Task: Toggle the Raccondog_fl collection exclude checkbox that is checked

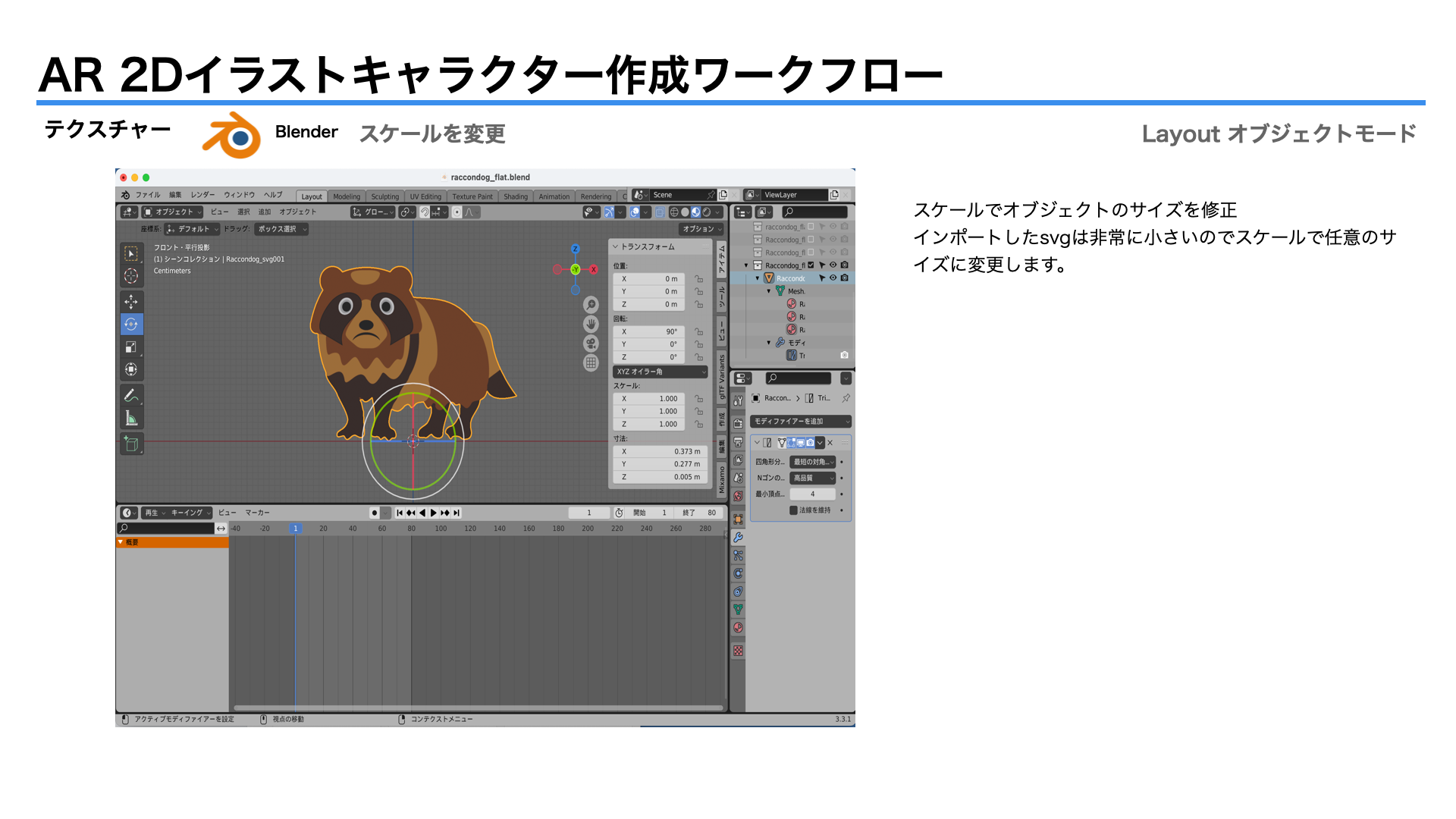Action: [x=811, y=265]
